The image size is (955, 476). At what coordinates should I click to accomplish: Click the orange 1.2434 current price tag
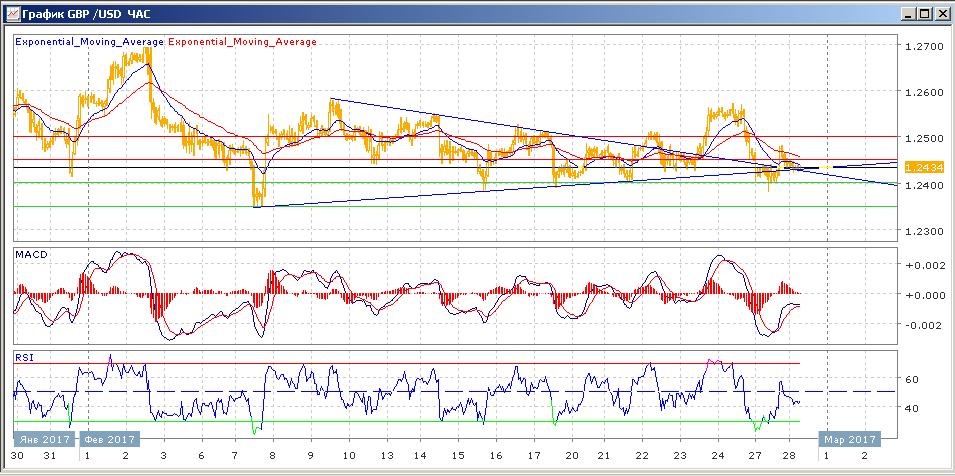coord(919,167)
